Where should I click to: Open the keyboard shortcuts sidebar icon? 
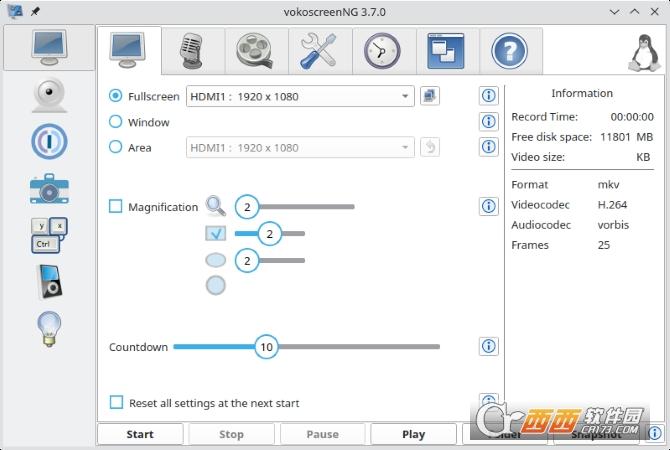(49, 235)
